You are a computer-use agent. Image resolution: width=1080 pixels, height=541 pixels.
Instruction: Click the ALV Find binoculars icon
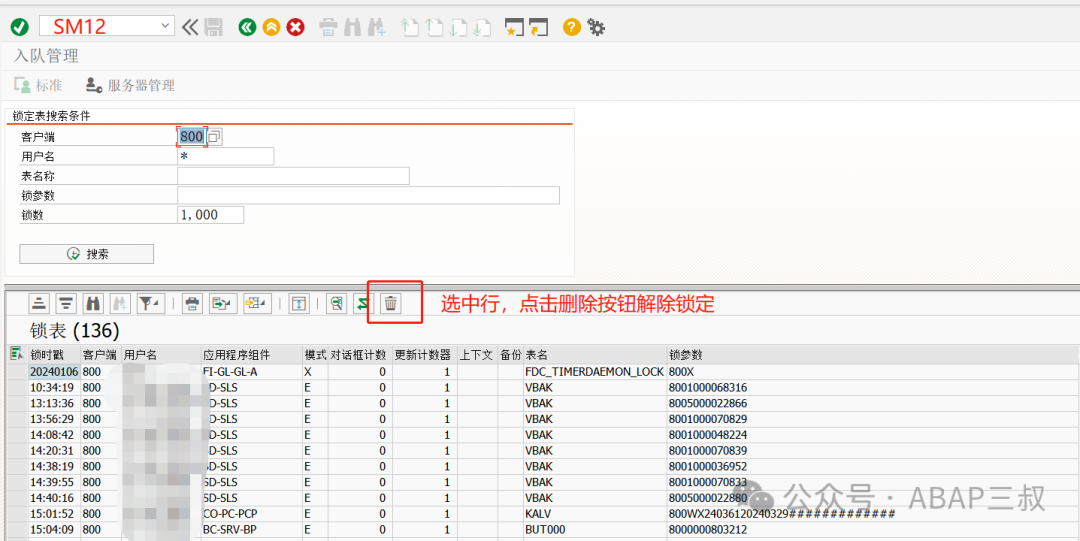coord(92,303)
